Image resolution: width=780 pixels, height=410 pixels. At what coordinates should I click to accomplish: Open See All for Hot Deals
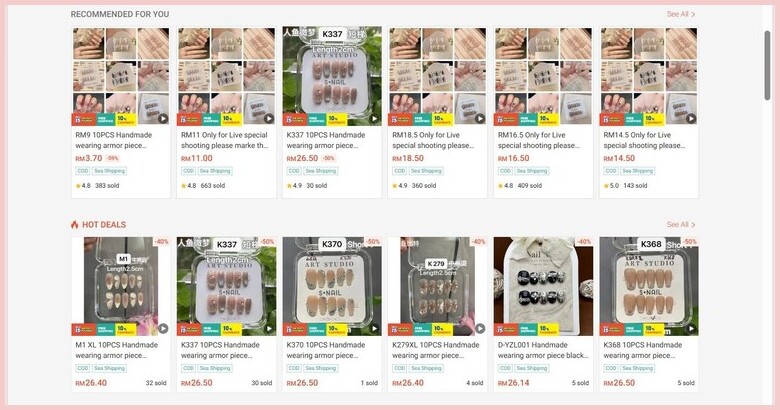click(681, 224)
